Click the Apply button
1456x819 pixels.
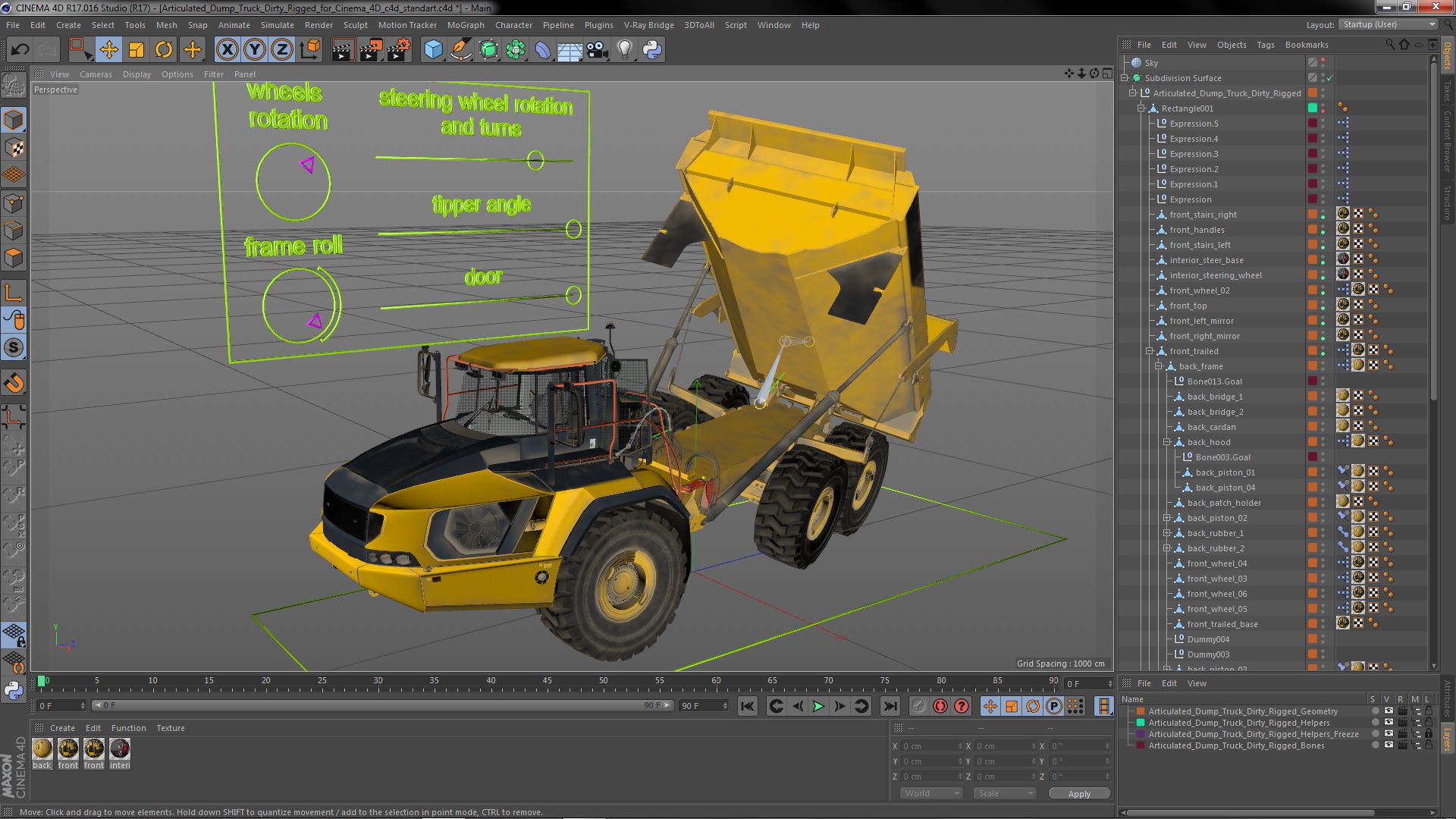point(1079,794)
